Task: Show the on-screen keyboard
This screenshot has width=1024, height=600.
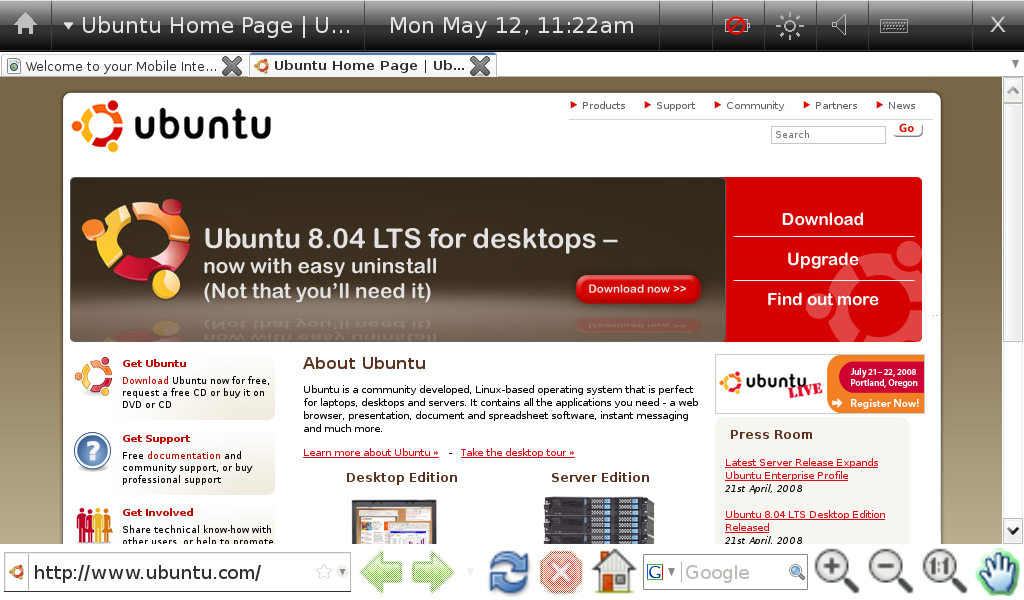Action: (x=893, y=25)
